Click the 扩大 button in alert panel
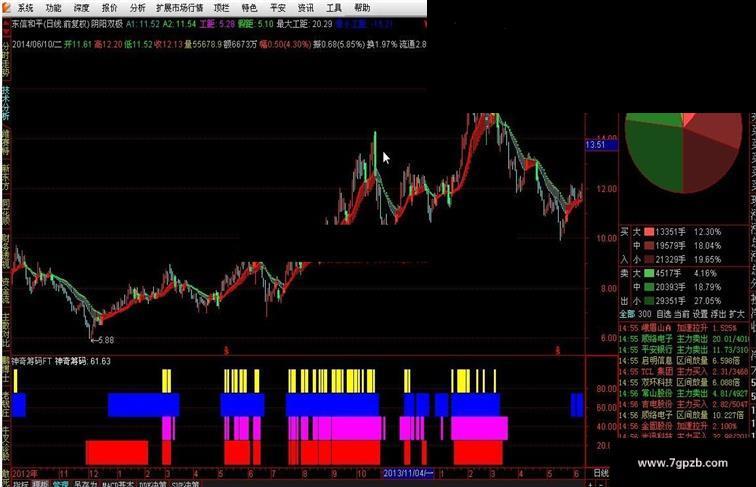The height and width of the screenshot is (487, 756). [737, 314]
